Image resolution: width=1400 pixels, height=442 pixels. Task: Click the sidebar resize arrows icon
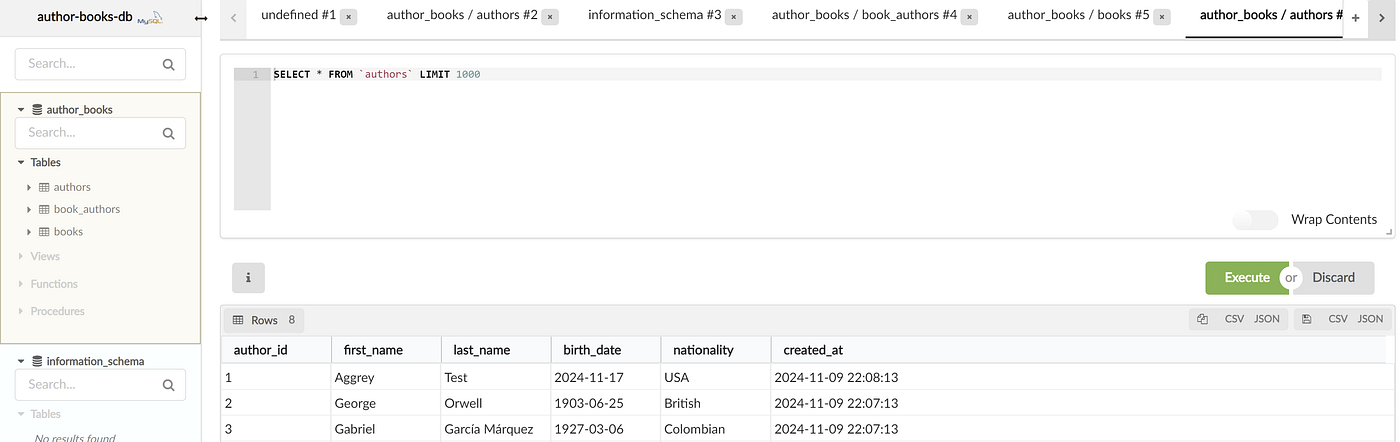pyautogui.click(x=201, y=18)
